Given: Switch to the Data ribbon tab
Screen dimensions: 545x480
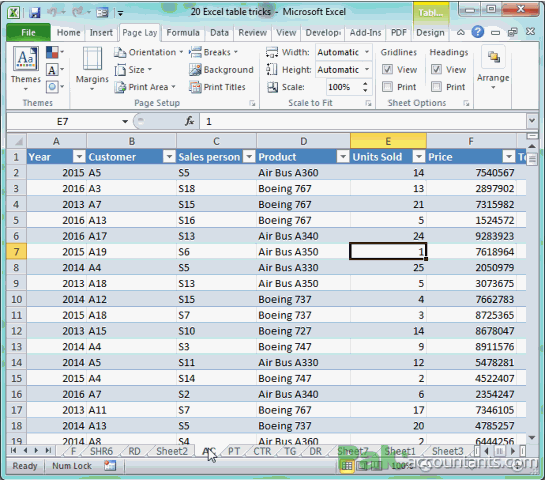Looking at the screenshot, I should (219, 33).
